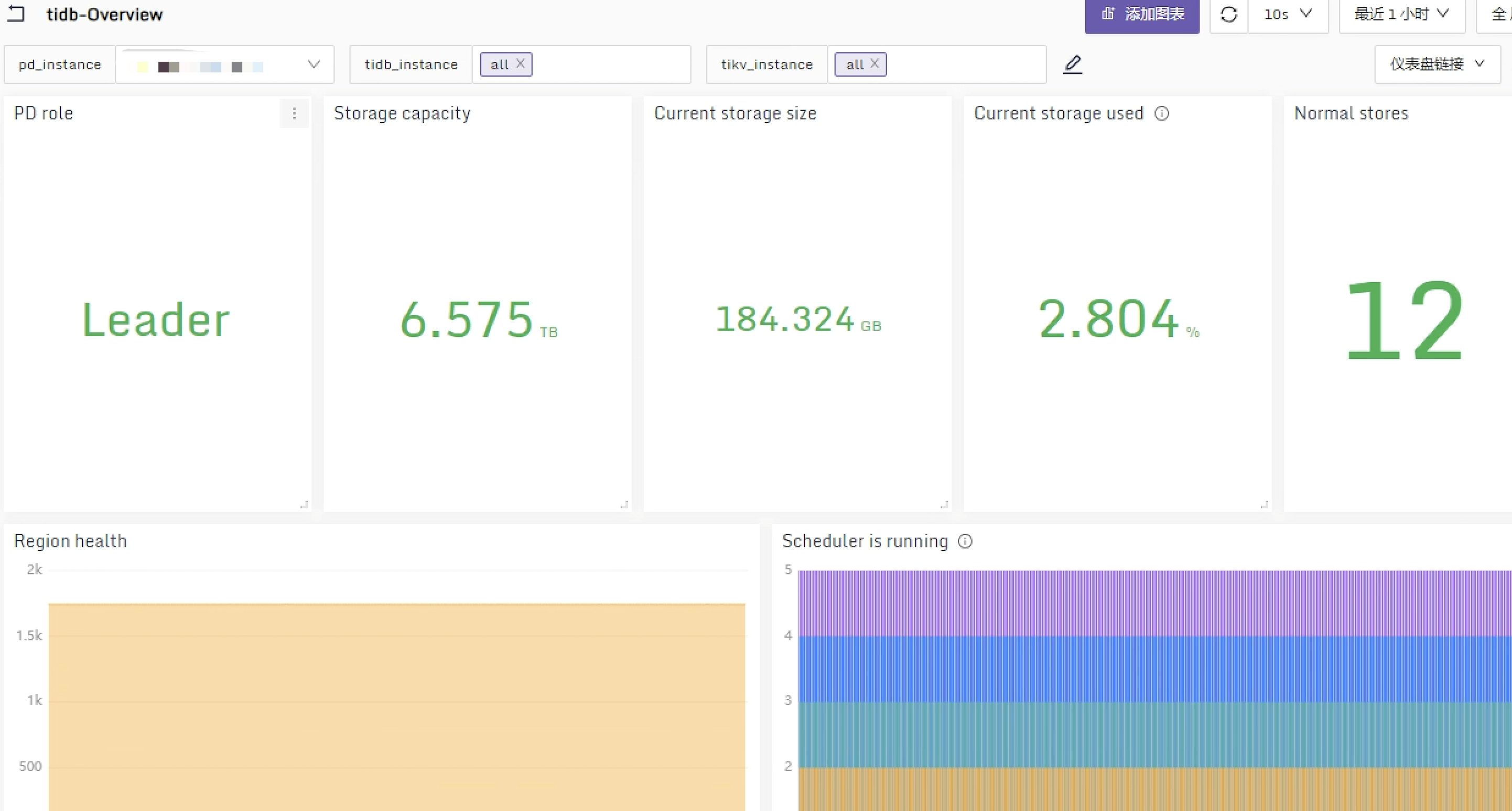The height and width of the screenshot is (811, 1512).
Task: Click info icon beside Scheduler is running
Action: [x=965, y=541]
